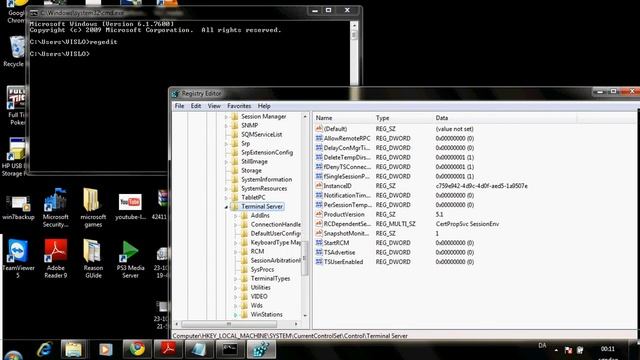Open the PS3 Media Server desktop shortcut
The image size is (640, 360).
pyautogui.click(x=131, y=259)
